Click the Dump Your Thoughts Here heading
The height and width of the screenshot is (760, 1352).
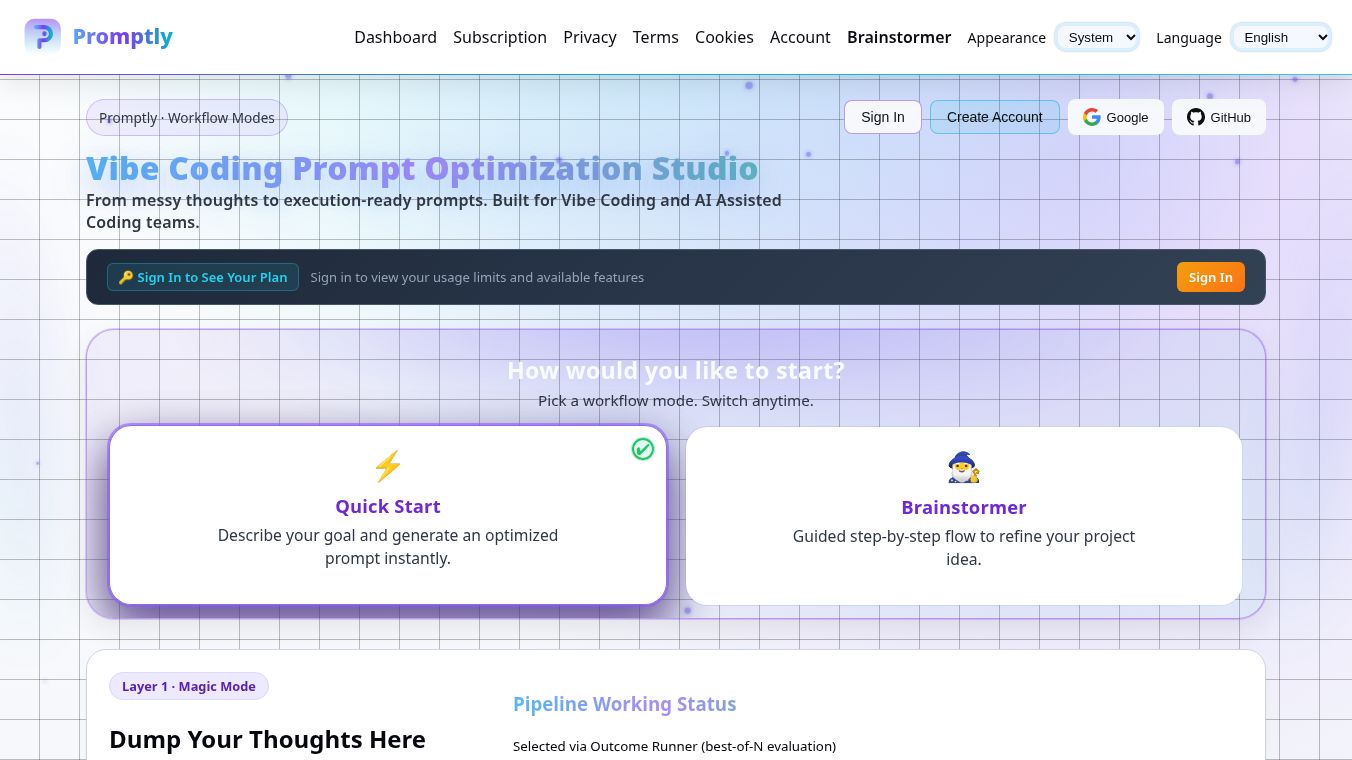tap(267, 739)
